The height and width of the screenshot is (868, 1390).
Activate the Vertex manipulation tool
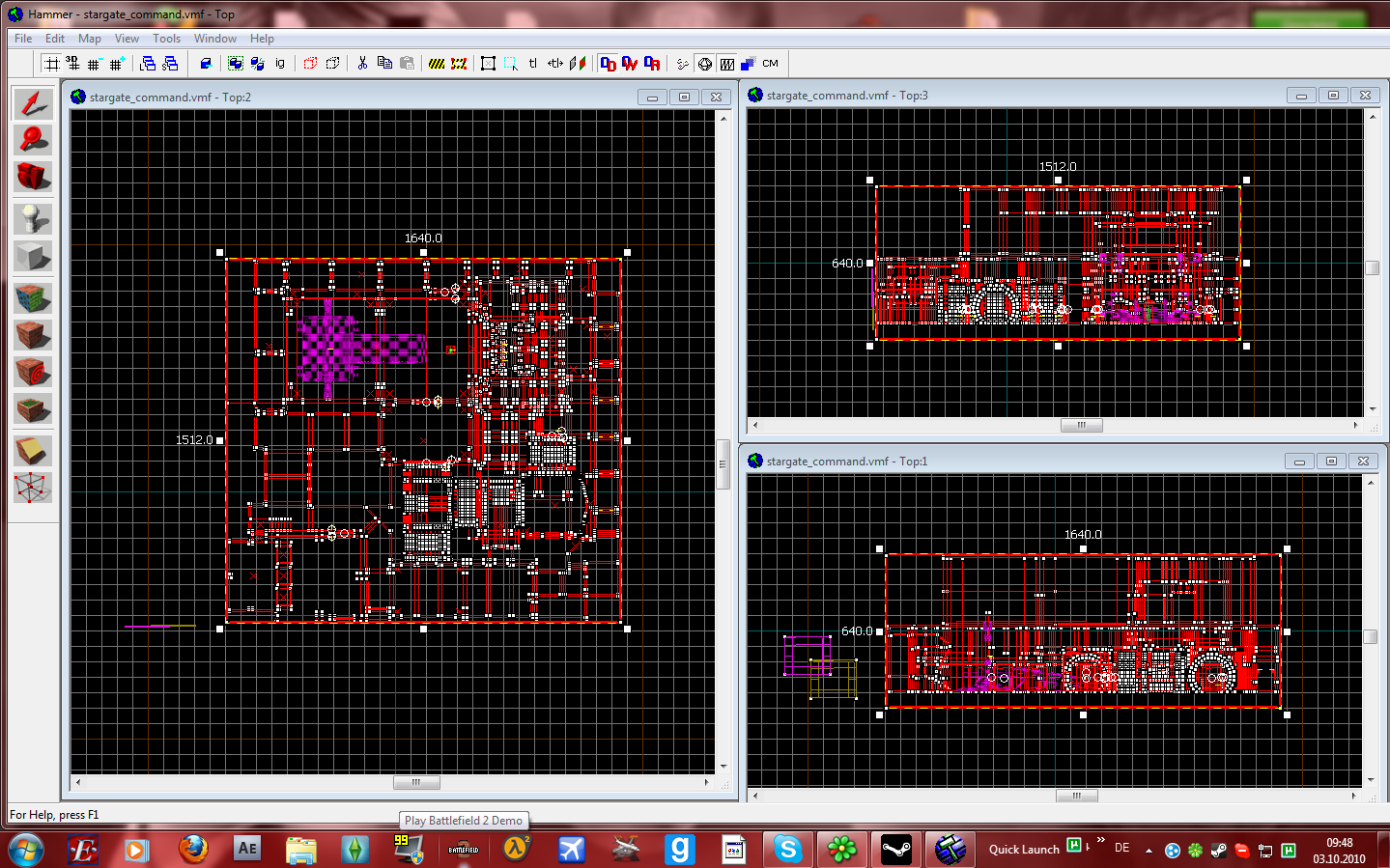coord(33,488)
